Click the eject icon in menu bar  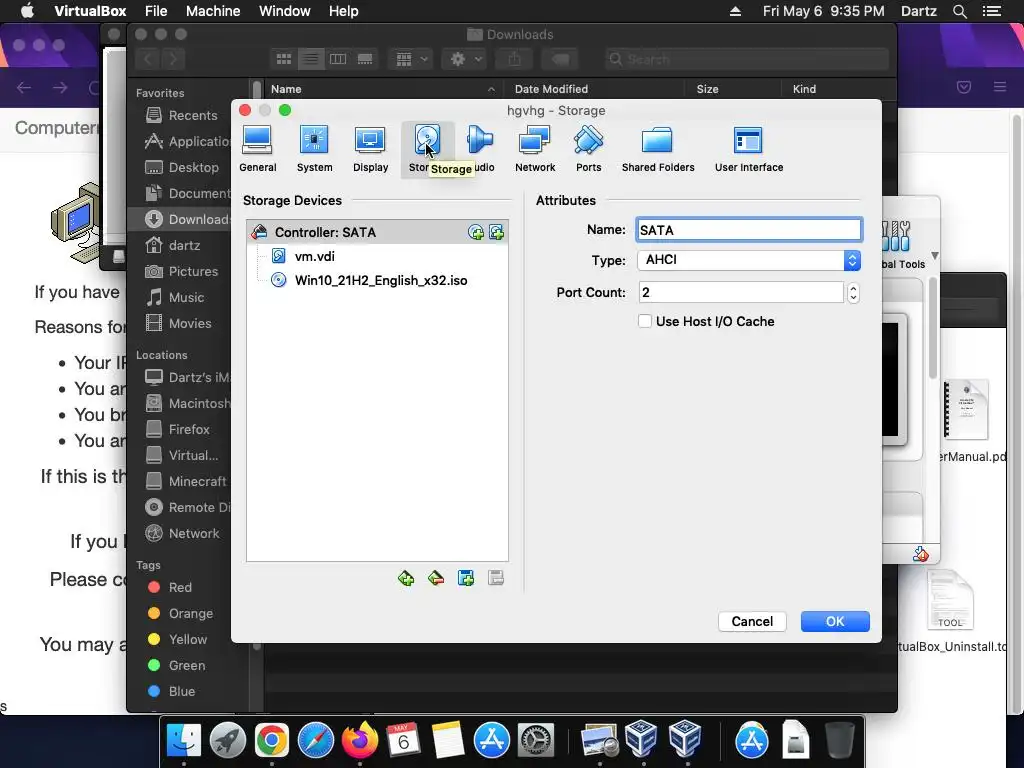(735, 11)
